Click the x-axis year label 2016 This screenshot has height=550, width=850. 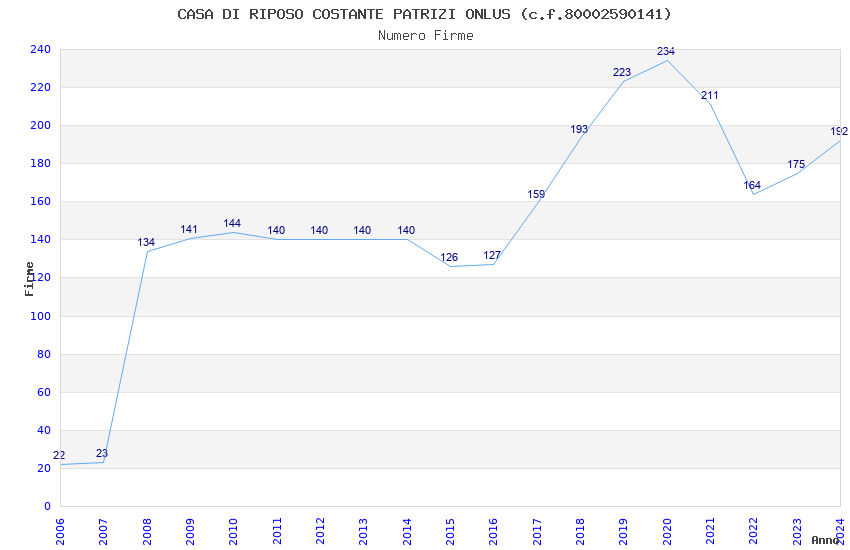click(494, 532)
